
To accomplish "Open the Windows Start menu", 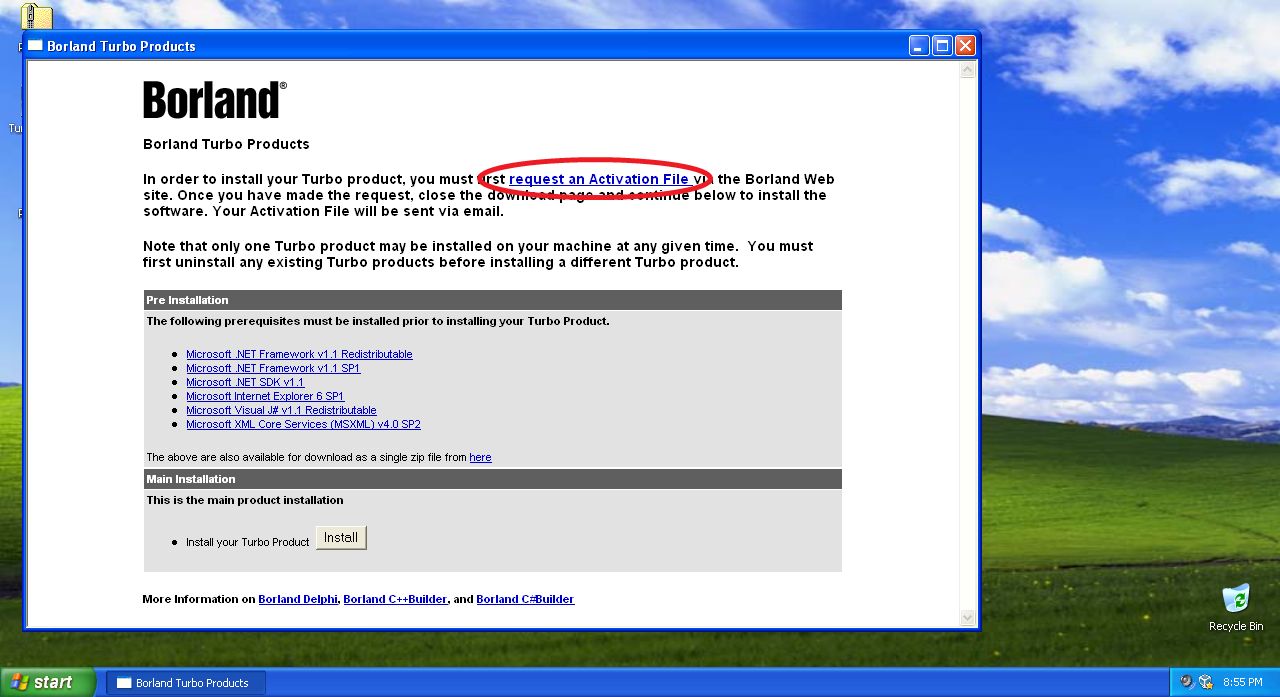I will (x=47, y=682).
